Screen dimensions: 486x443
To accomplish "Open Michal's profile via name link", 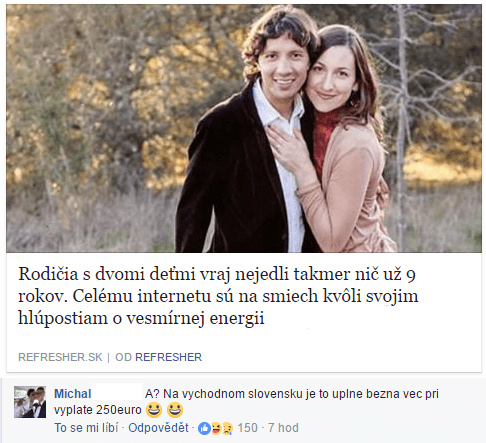I will [73, 394].
